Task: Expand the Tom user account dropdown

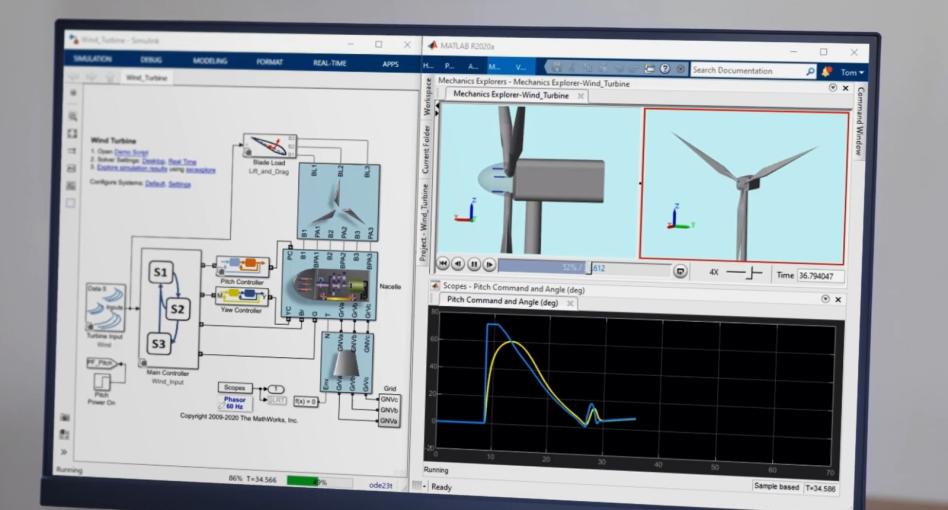Action: [852, 72]
